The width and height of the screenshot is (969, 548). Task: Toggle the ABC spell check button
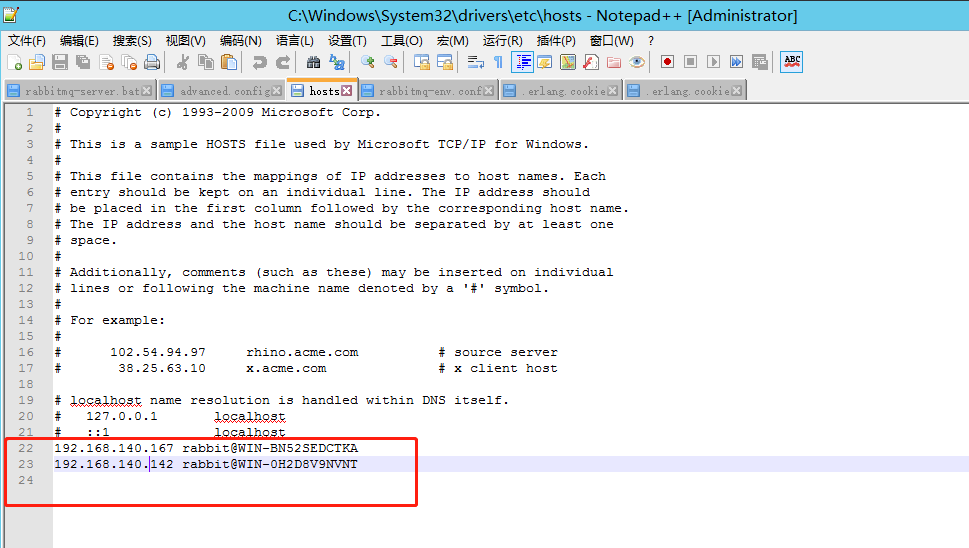pos(792,62)
